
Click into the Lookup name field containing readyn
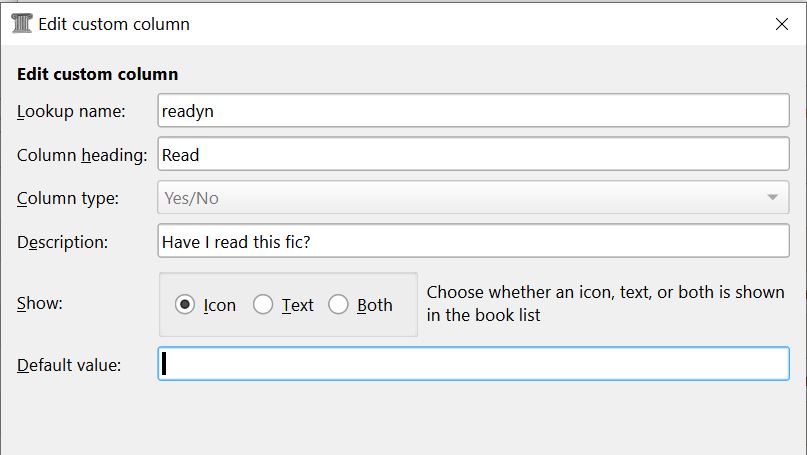pyautogui.click(x=473, y=111)
